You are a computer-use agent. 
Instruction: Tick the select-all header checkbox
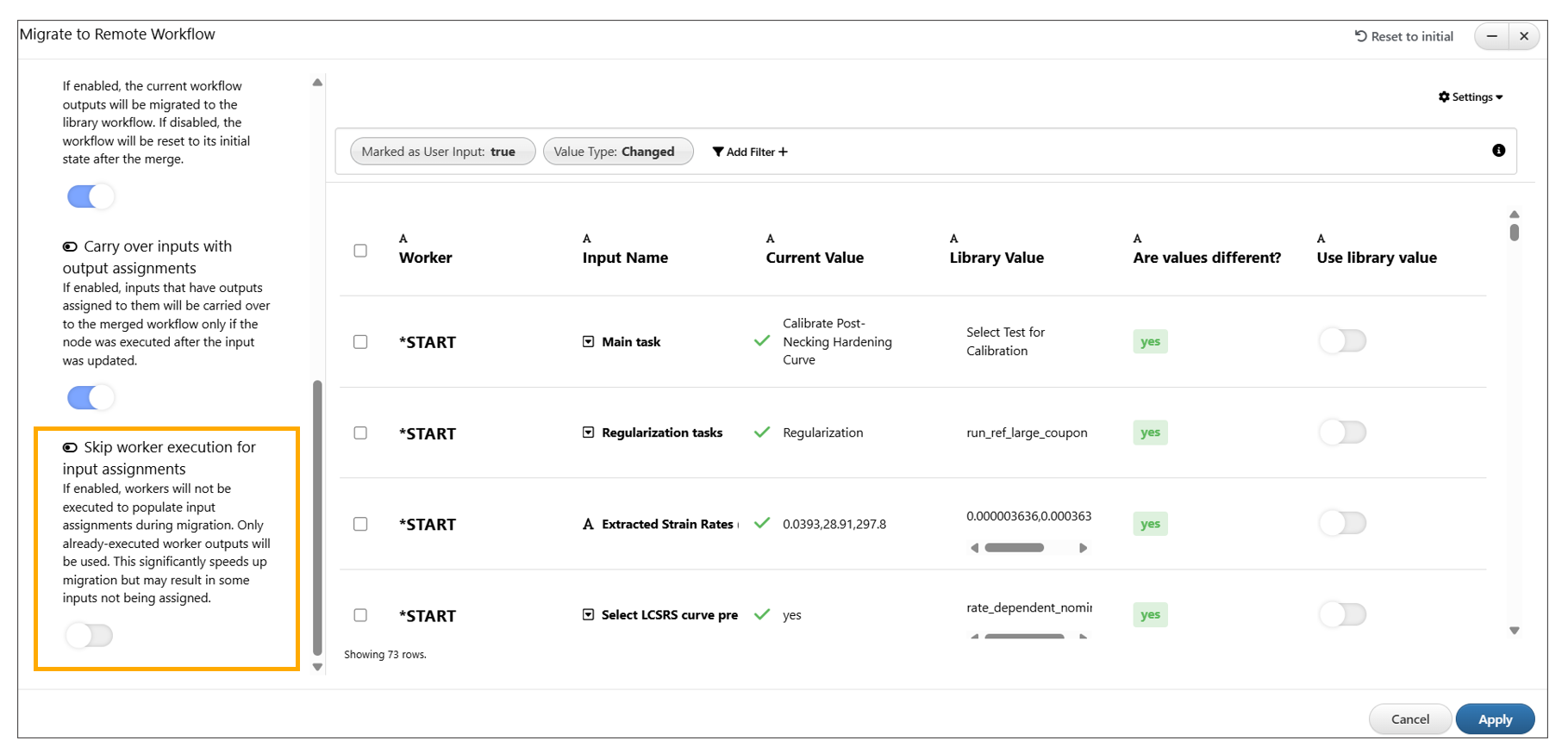(360, 251)
